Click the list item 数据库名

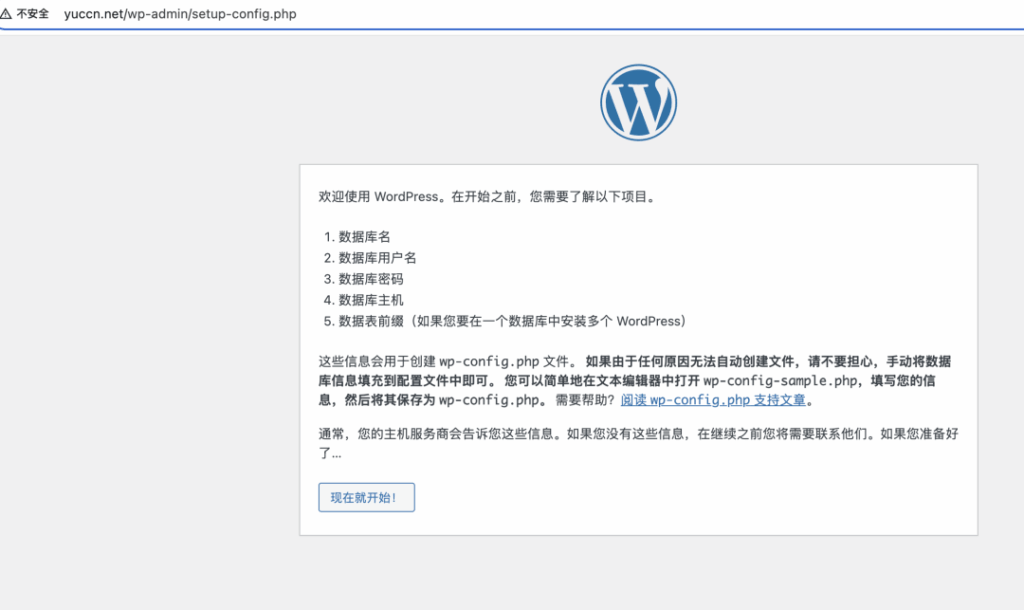click(x=364, y=237)
